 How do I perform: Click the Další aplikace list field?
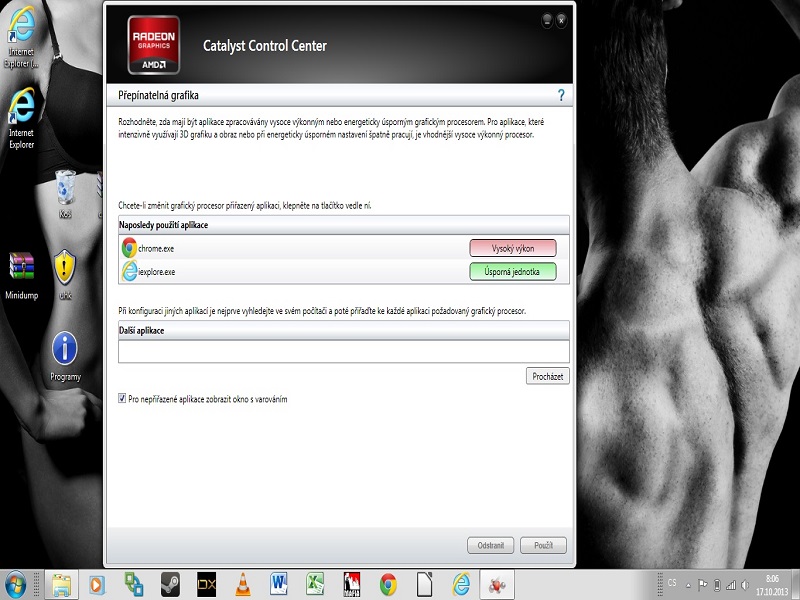(343, 351)
